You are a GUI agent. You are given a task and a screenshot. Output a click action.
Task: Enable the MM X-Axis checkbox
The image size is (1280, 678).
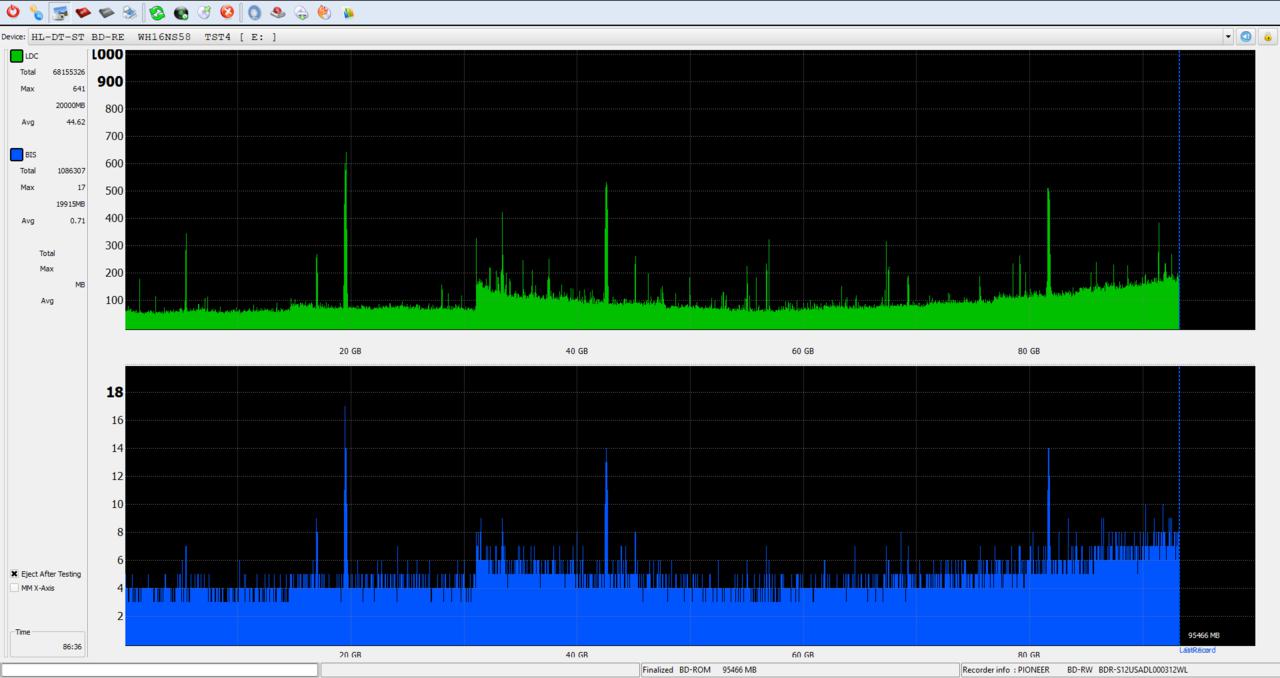pyautogui.click(x=14, y=588)
